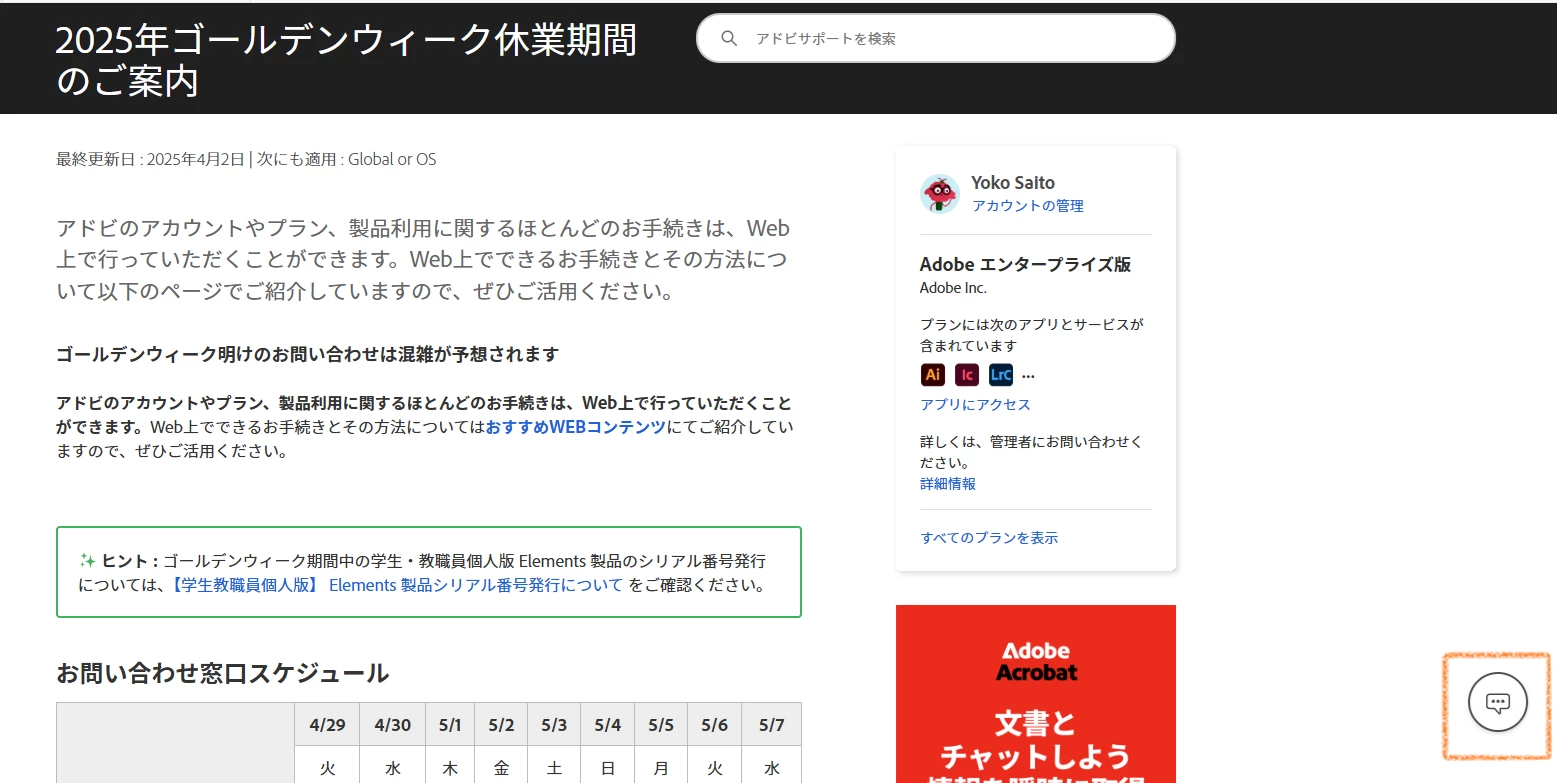Click the お問い合わせ窓口スケジュール heading
Image resolution: width=1557 pixels, height=783 pixels.
pyautogui.click(x=222, y=673)
